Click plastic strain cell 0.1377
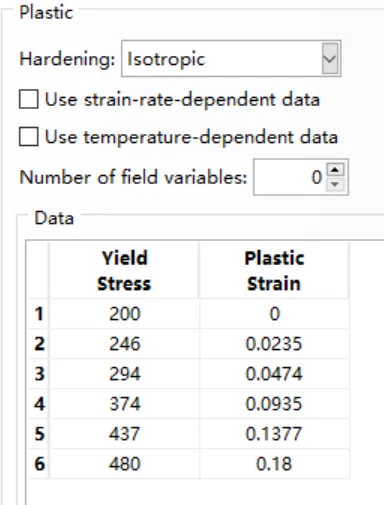The image size is (384, 505). tap(274, 434)
